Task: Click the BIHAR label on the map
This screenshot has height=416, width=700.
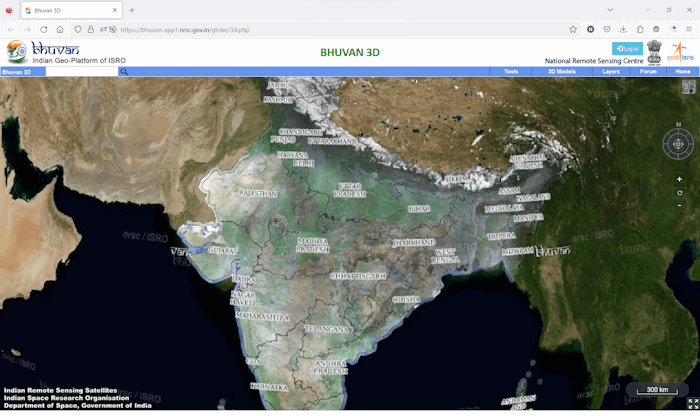Action: [419, 209]
